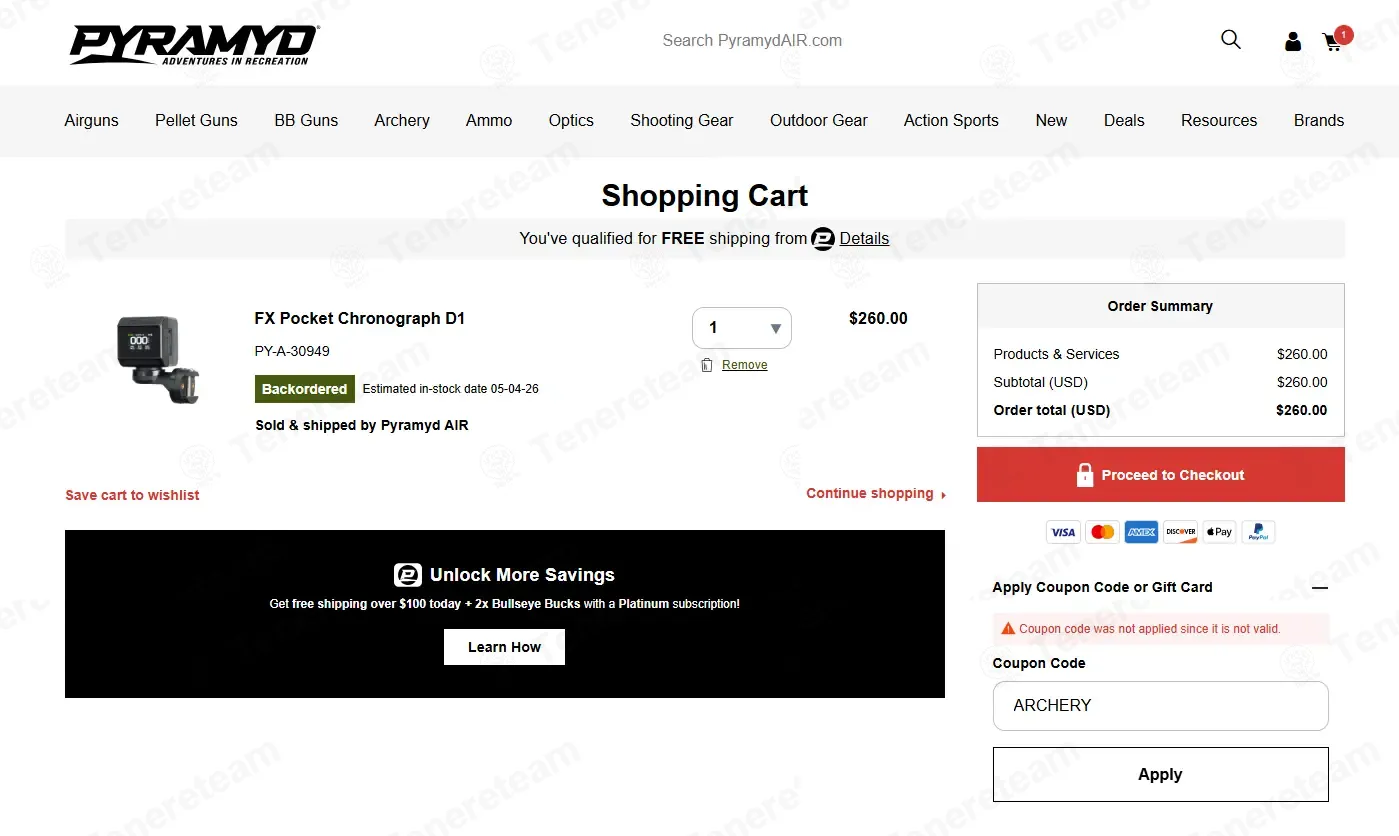The image size is (1399, 836).
Task: Open the Deals menu
Action: click(1124, 120)
